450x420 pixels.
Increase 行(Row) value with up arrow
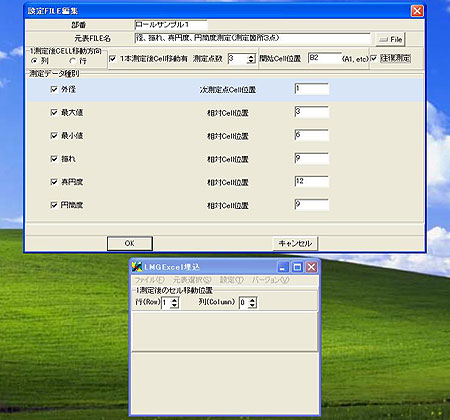pyautogui.click(x=174, y=300)
